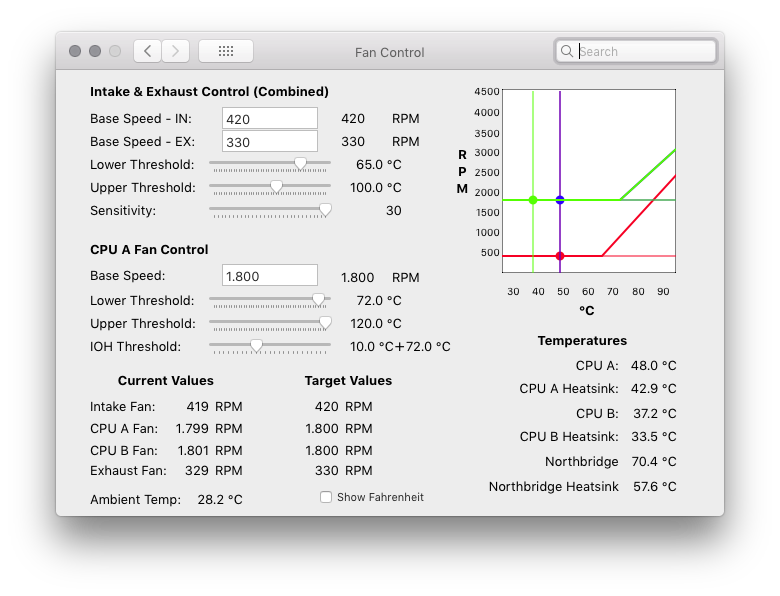Click the red close window button
780x596 pixels.
click(75, 51)
